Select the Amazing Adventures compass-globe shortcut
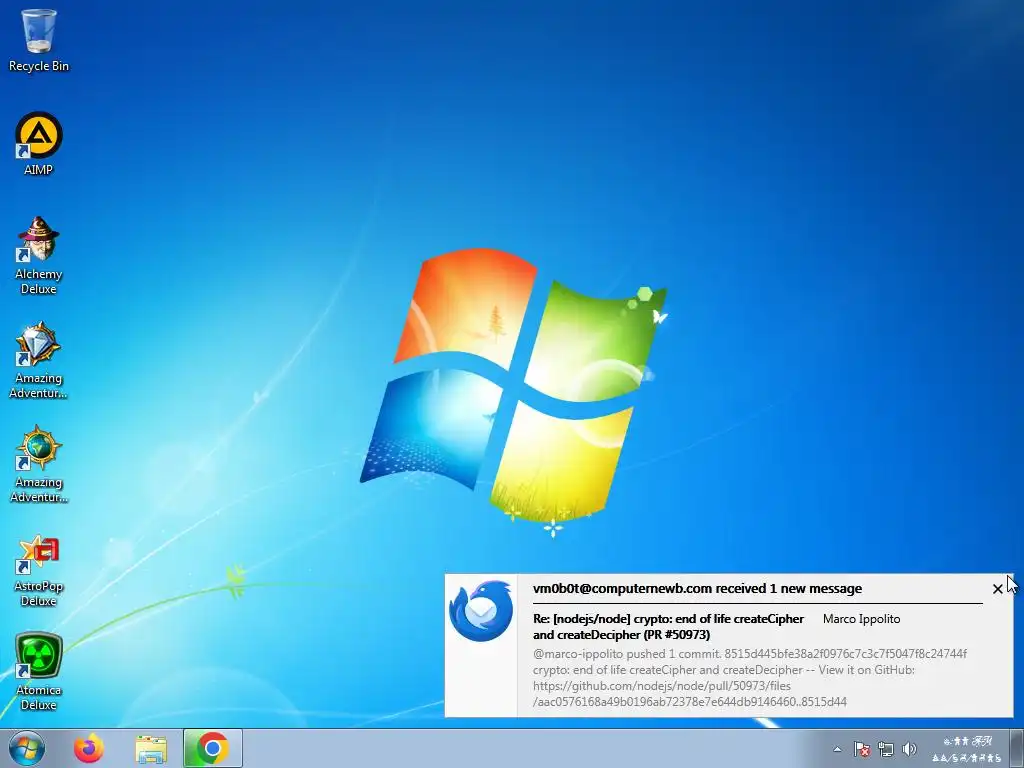 pos(39,464)
